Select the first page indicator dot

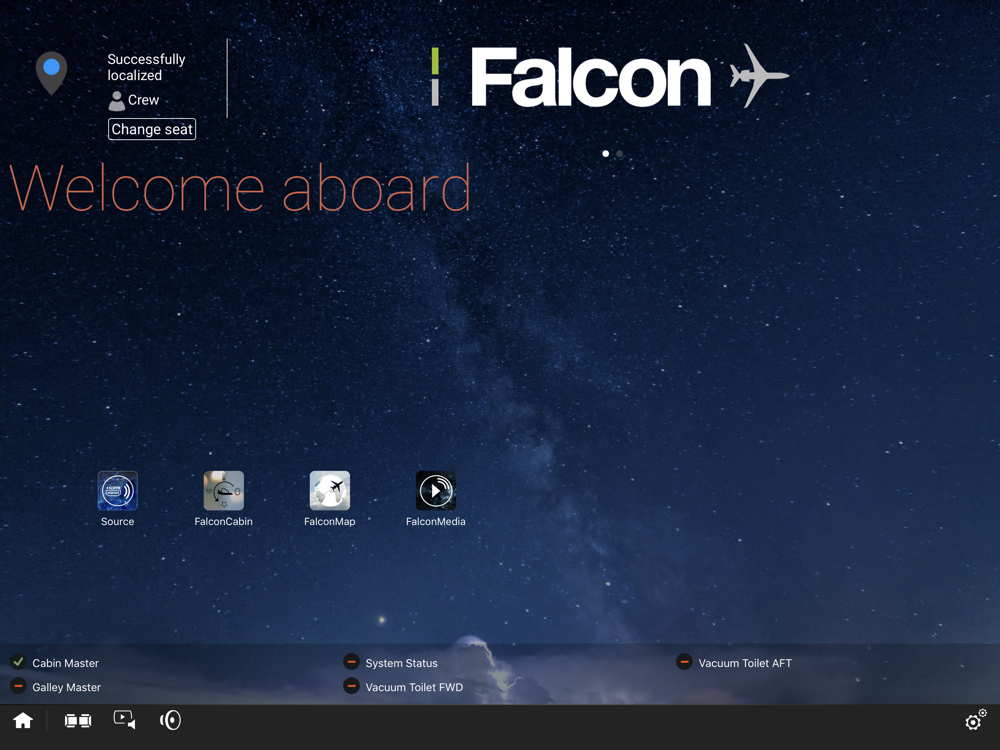point(605,154)
